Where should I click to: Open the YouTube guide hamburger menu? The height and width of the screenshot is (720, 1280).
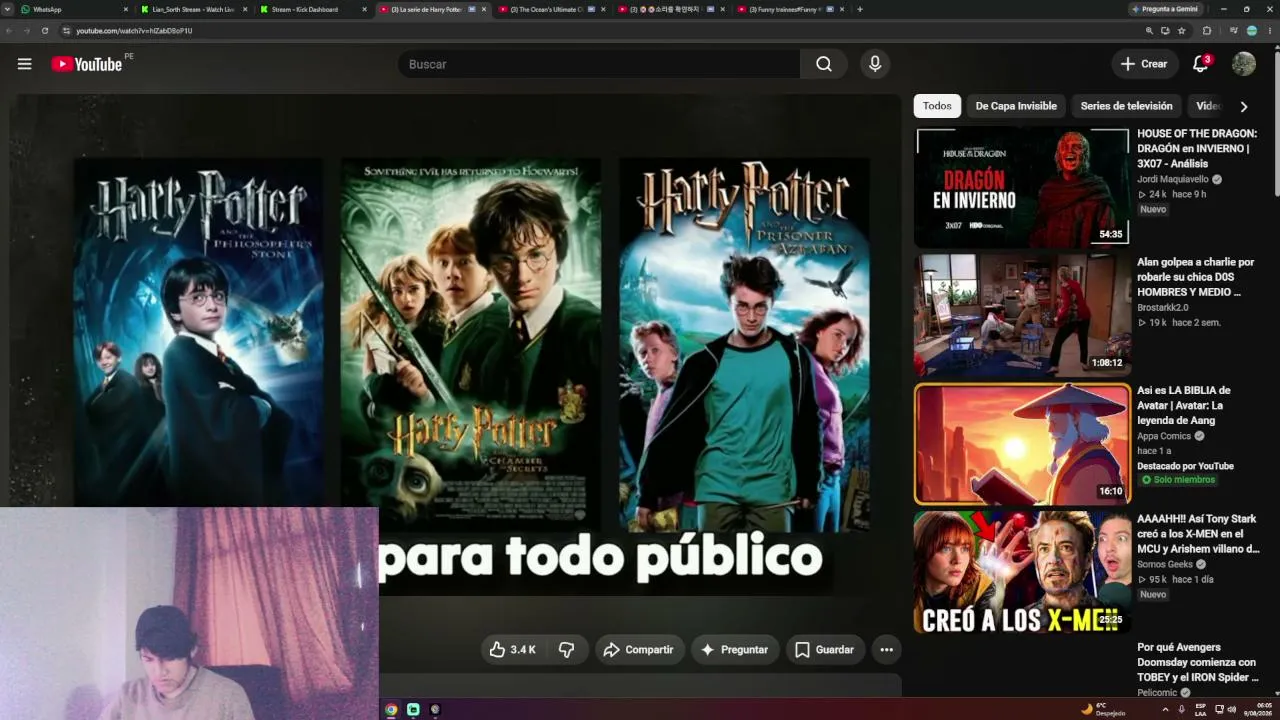[24, 64]
